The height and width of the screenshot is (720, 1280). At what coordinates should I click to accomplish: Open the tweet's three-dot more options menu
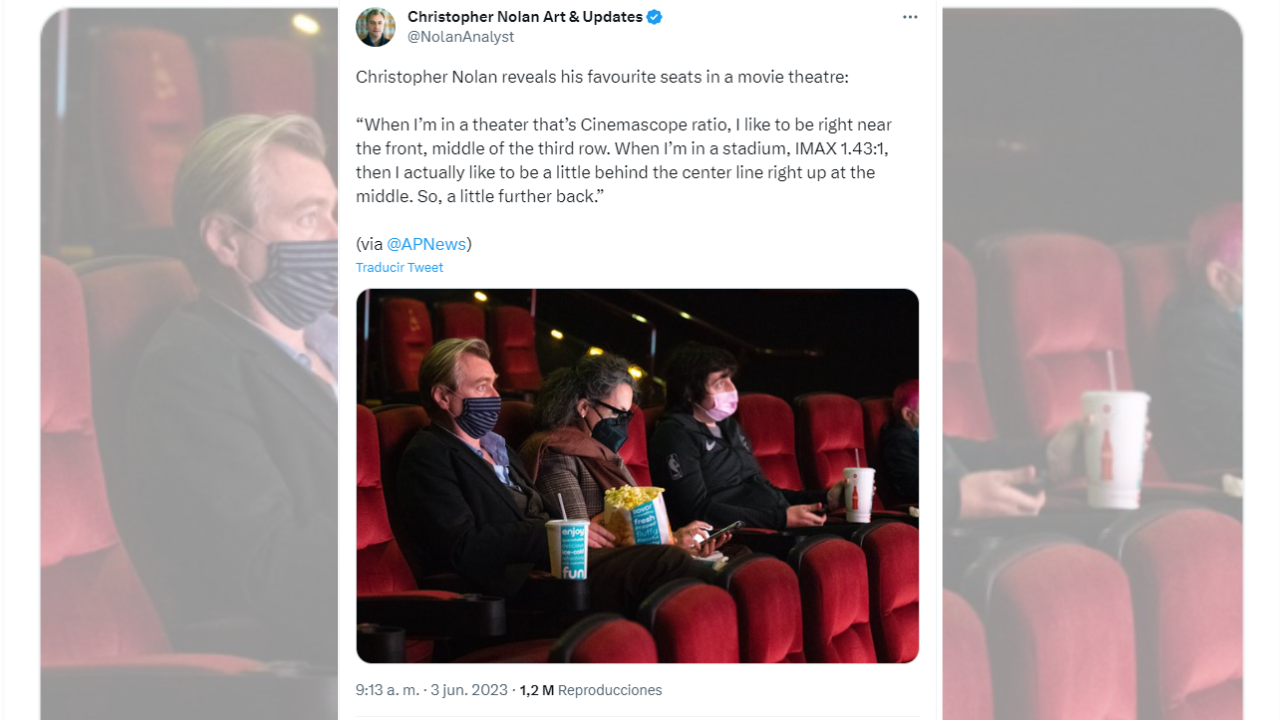910,17
